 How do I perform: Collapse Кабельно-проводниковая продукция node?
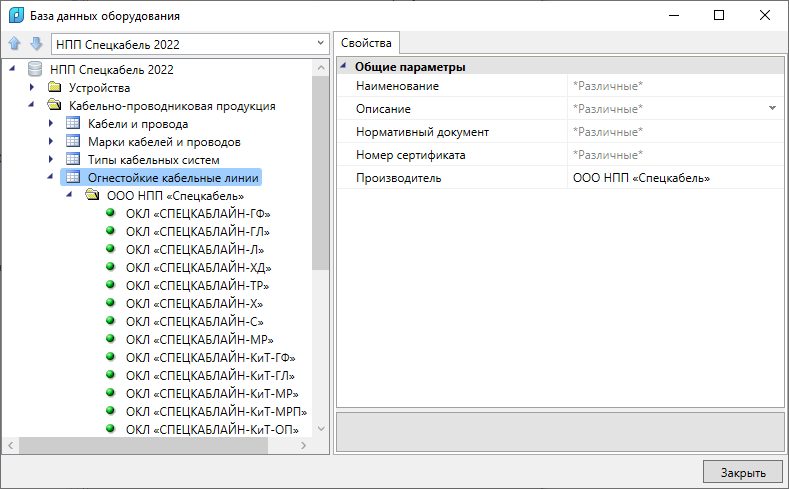31,104
